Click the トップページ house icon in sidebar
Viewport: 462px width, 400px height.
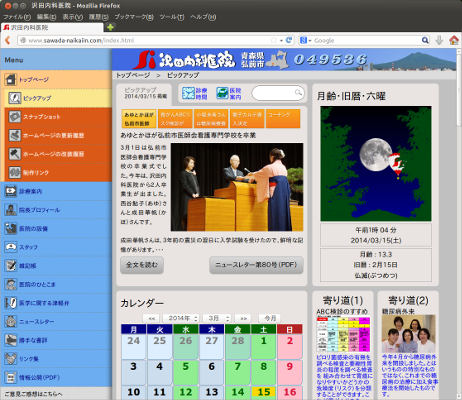coord(10,79)
